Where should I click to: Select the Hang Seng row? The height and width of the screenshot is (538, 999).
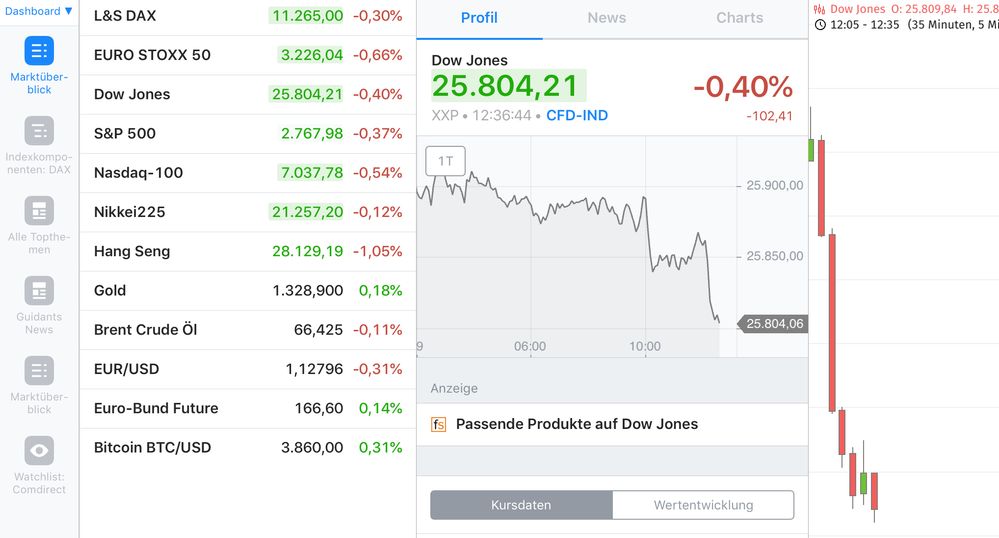pos(247,251)
